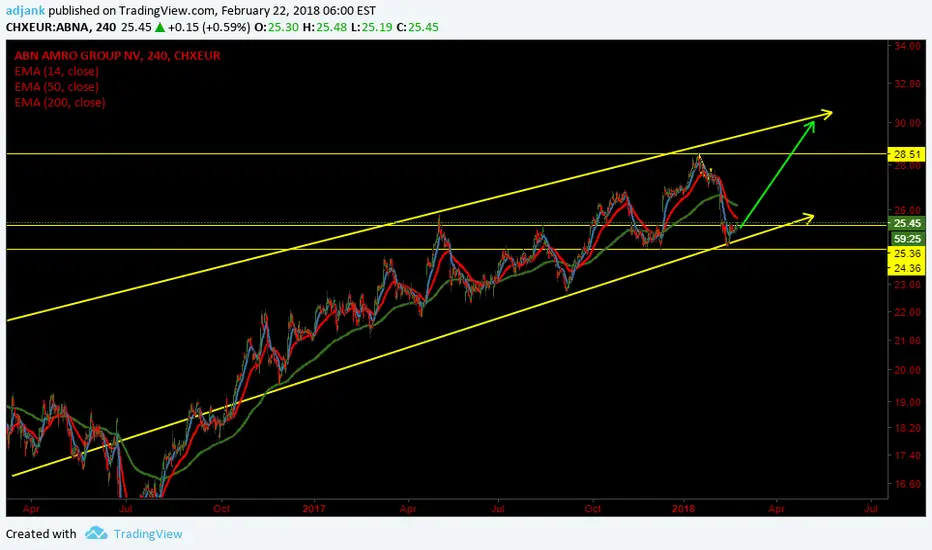Image resolution: width=932 pixels, height=550 pixels.
Task: Click the 17.40 price axis value
Action: coord(908,455)
